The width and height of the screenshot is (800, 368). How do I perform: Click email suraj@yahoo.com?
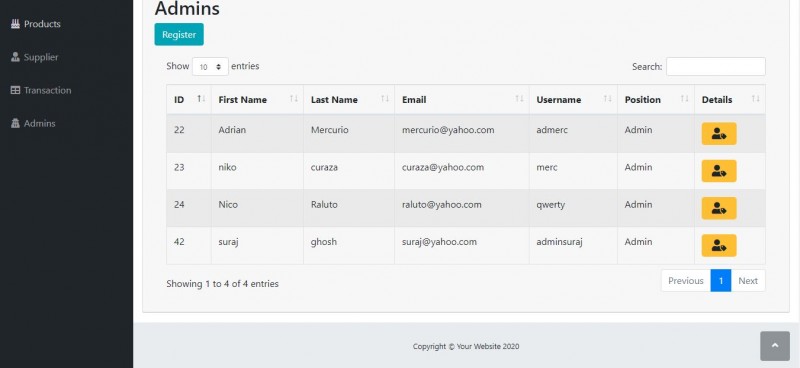coord(439,242)
